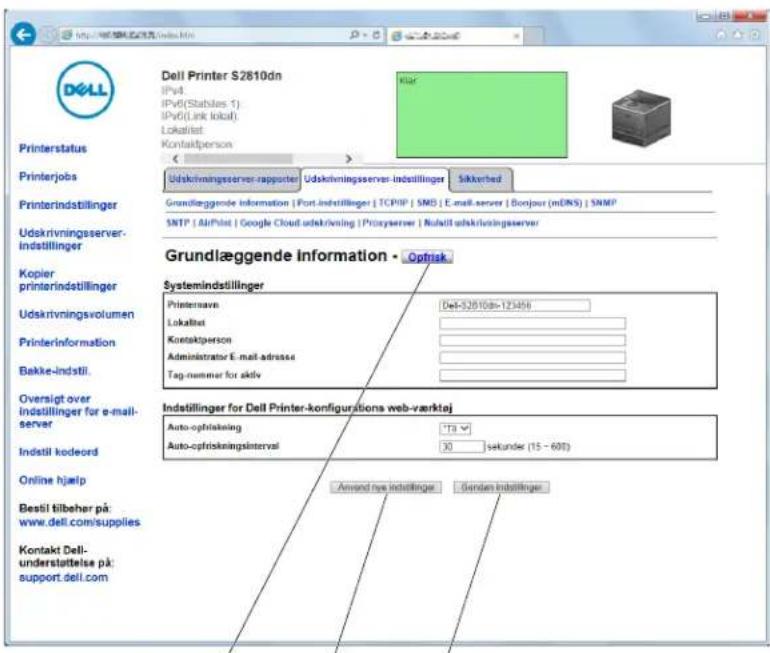Viewport: 770px width, 653px height.
Task: Open Udskrivningsserver-indstillinger sidebar link
Action: tap(72, 239)
